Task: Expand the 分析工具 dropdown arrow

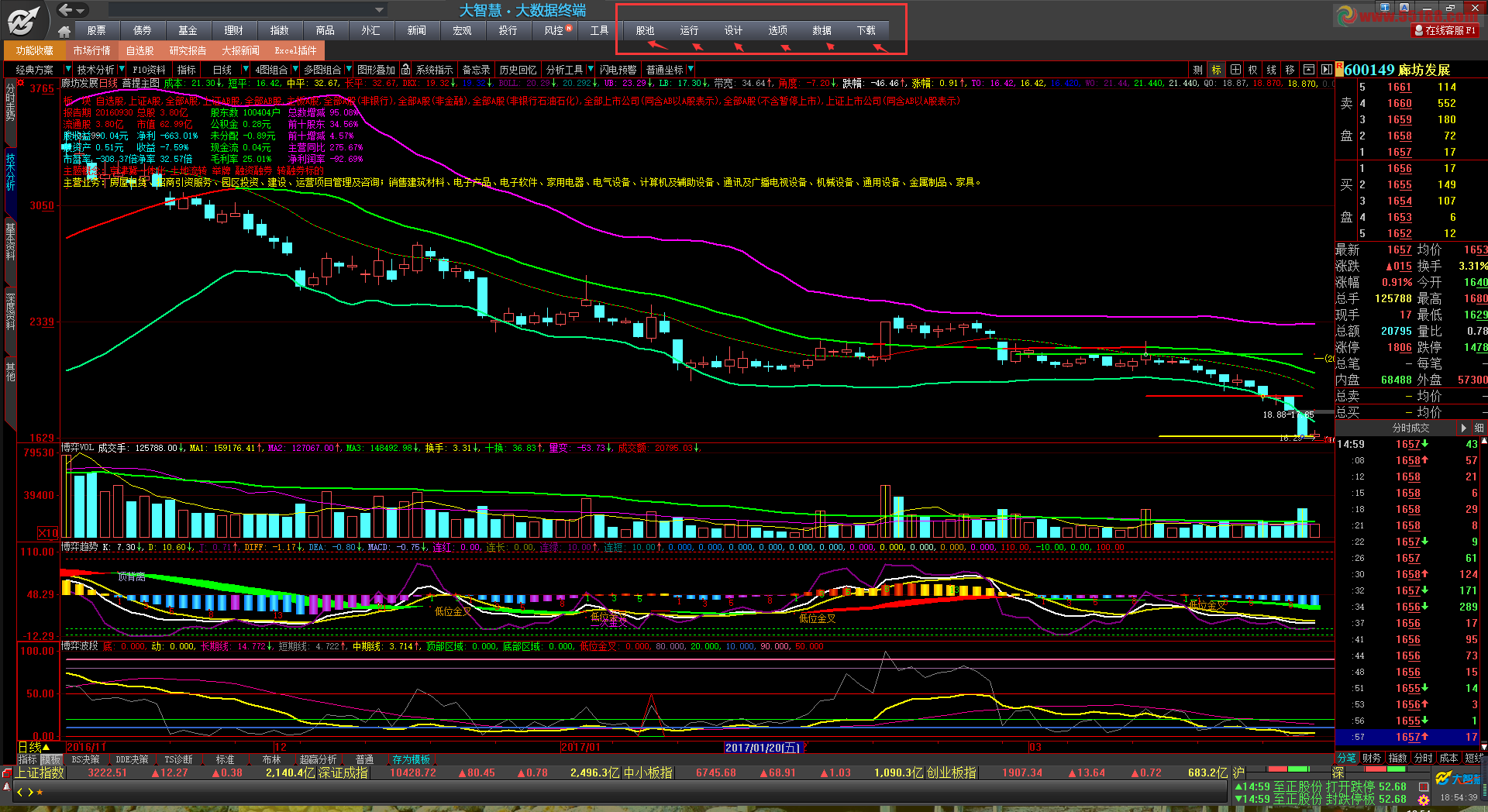Action: (x=591, y=70)
